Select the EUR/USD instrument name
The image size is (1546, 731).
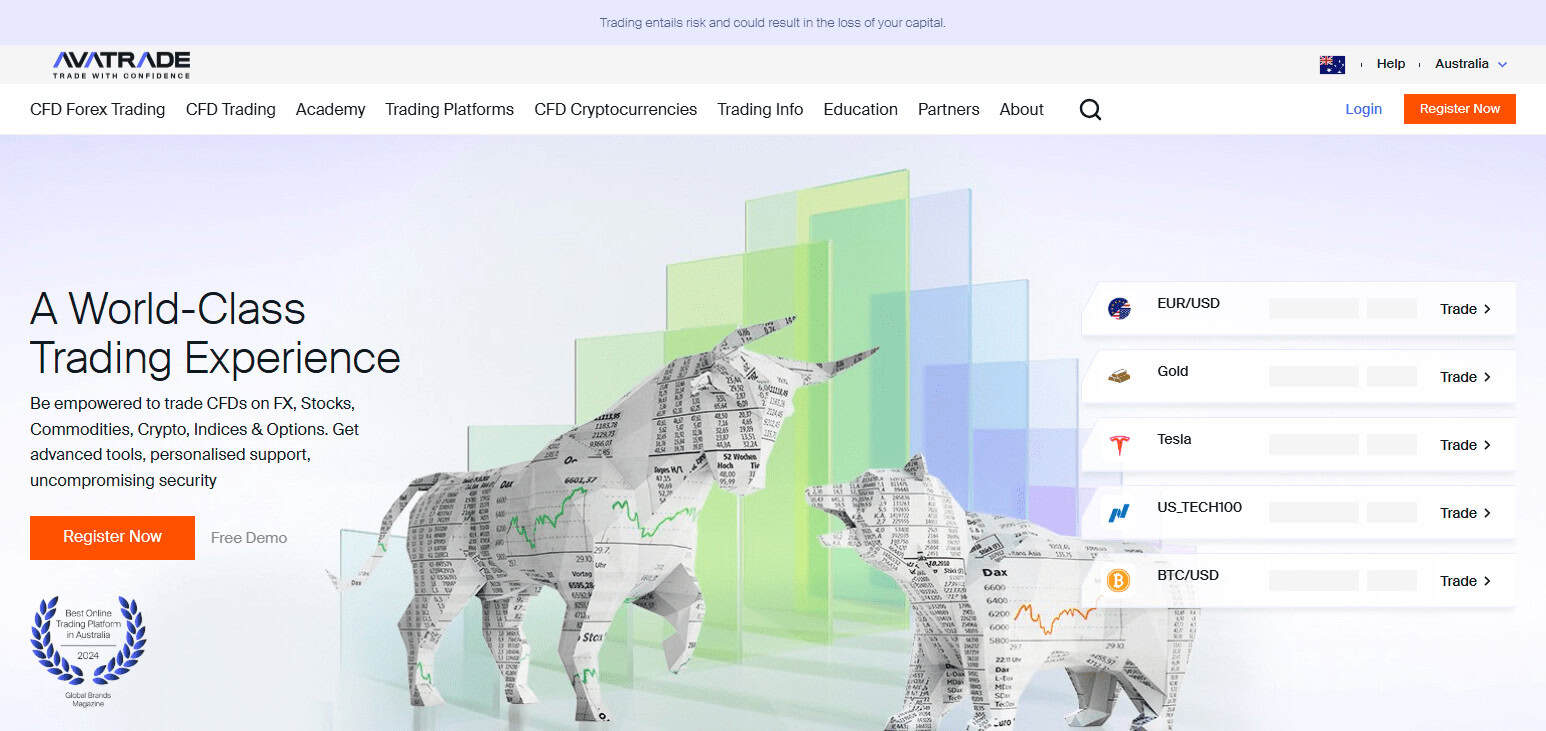coord(1188,303)
